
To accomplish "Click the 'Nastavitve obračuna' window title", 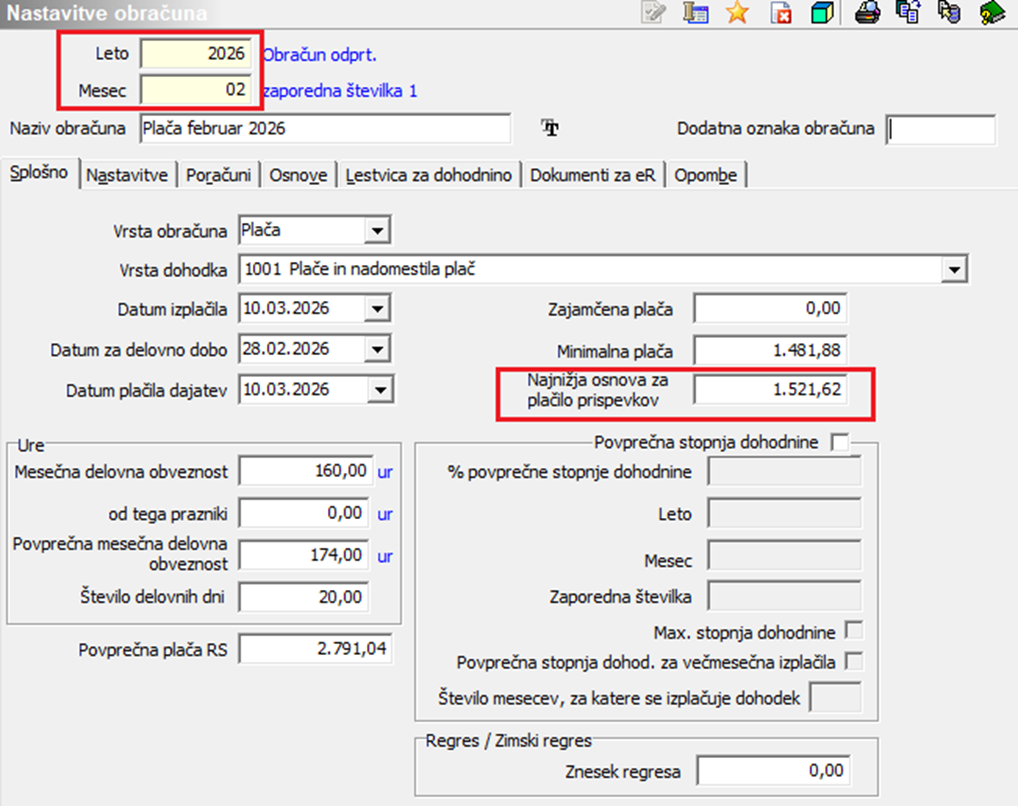I will [x=106, y=13].
